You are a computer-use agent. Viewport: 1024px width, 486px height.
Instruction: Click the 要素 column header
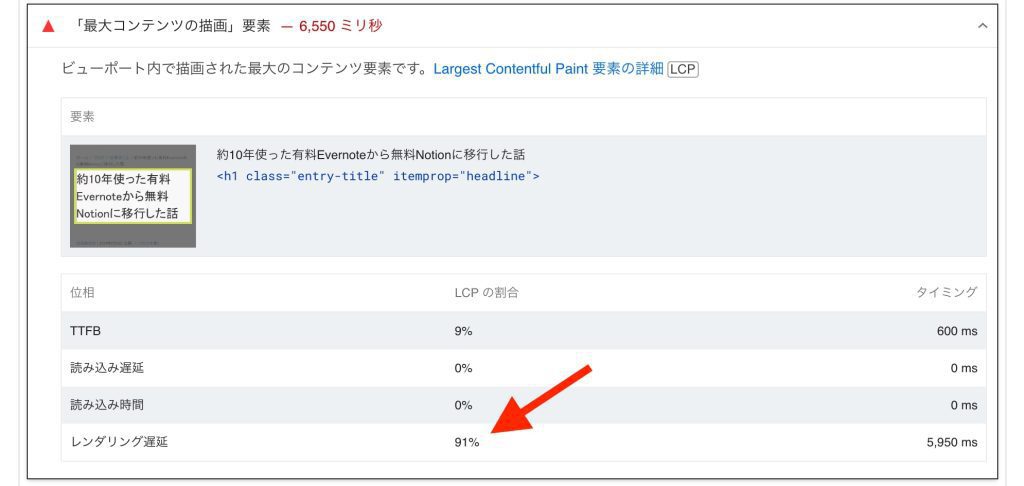click(82, 117)
